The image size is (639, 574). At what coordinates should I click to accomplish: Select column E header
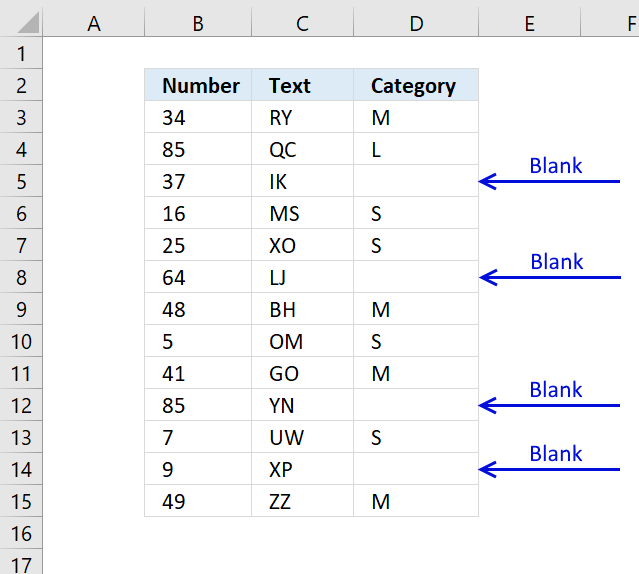coord(529,23)
